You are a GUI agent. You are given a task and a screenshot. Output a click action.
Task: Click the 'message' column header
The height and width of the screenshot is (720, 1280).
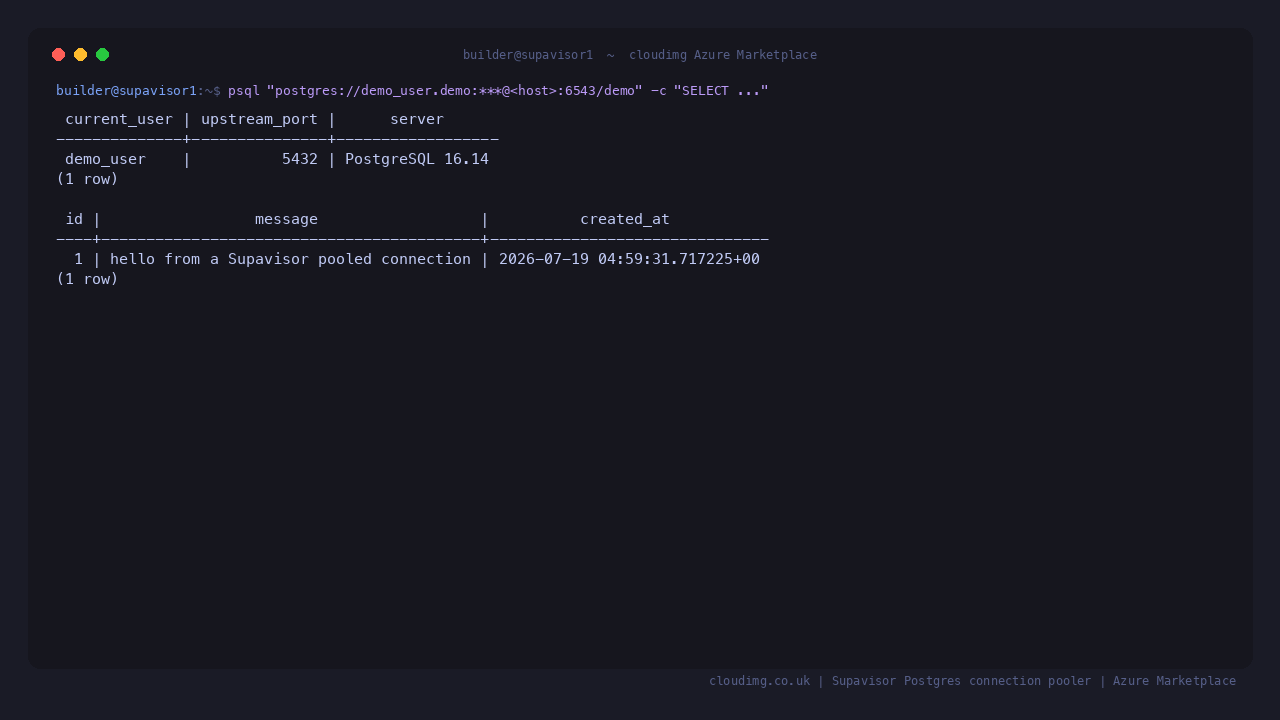click(286, 219)
